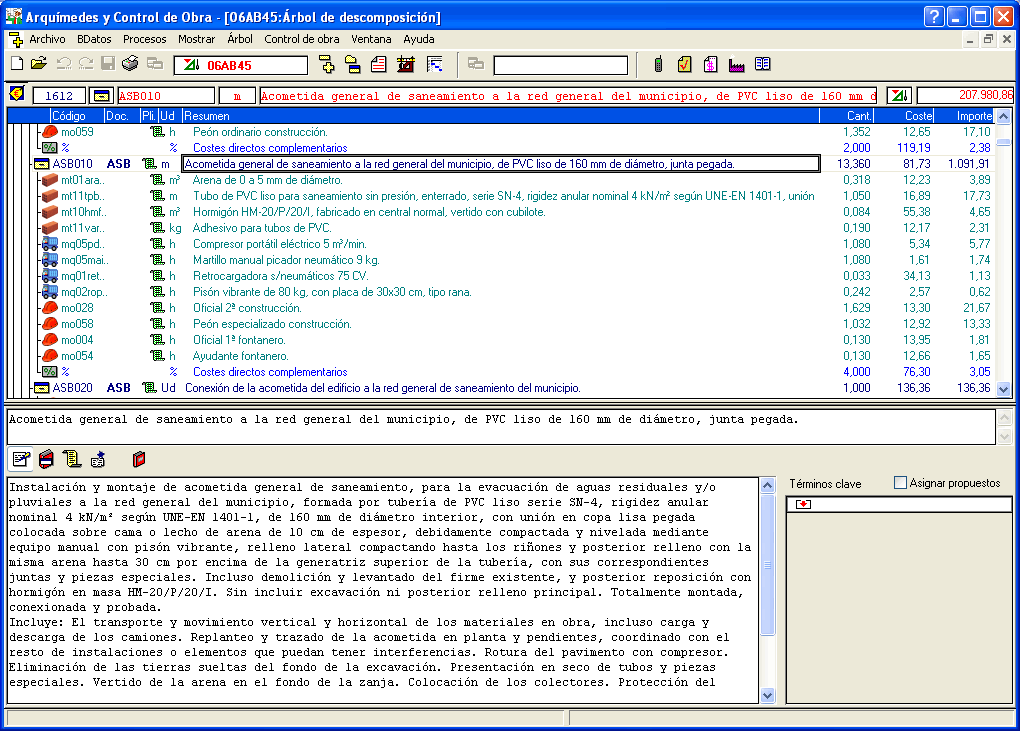Open the Archivo menu

click(47, 39)
